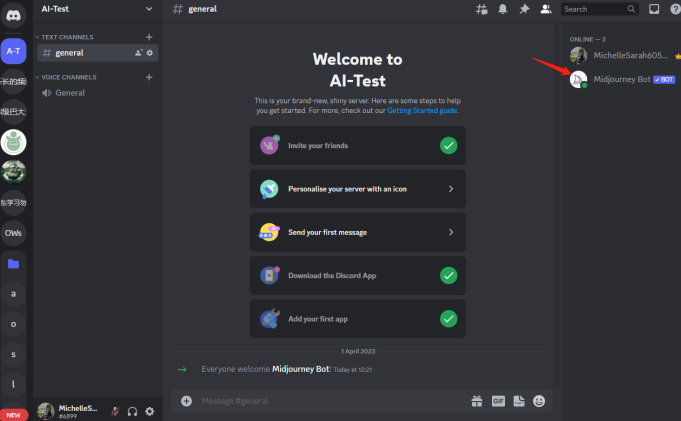
Task: Open Midjourney Bot in member list
Action: tap(622, 79)
